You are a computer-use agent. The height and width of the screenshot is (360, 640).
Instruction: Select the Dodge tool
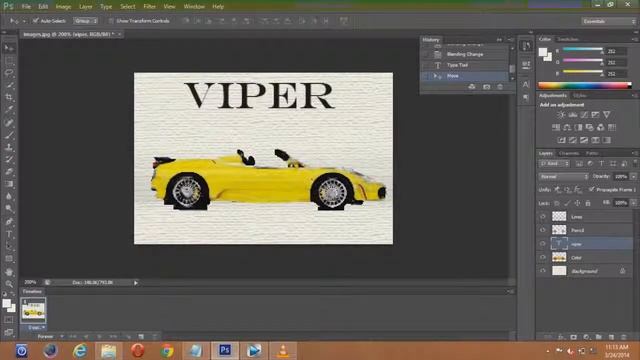[9, 209]
